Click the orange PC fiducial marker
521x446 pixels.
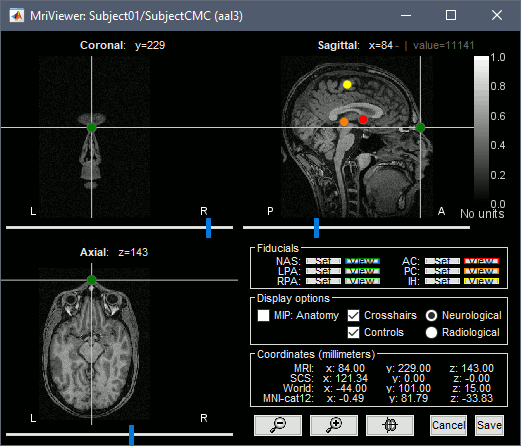[x=344, y=122]
